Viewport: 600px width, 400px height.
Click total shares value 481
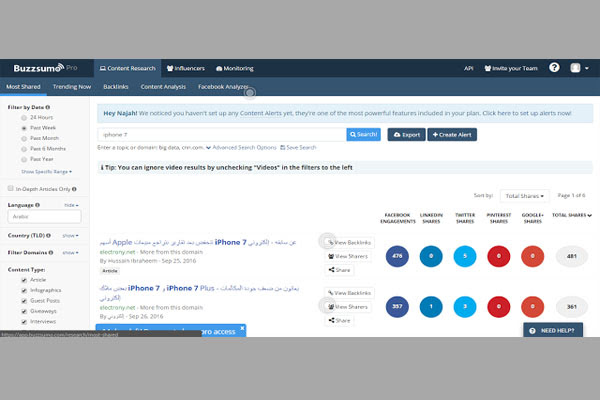[x=572, y=256]
